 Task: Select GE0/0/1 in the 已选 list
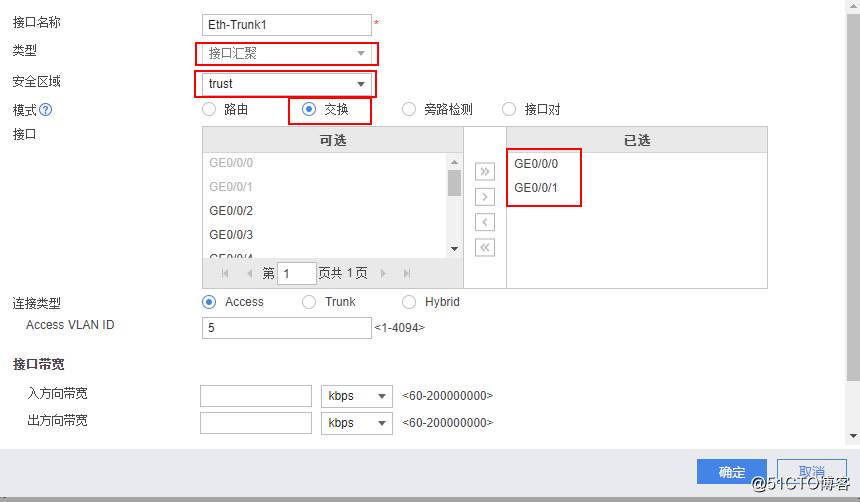point(536,188)
